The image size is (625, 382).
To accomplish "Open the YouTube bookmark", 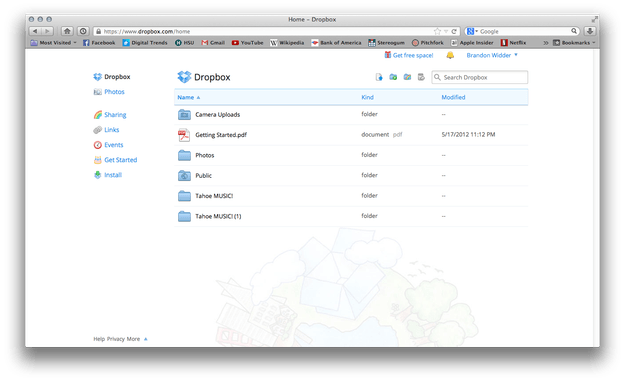I will 248,43.
